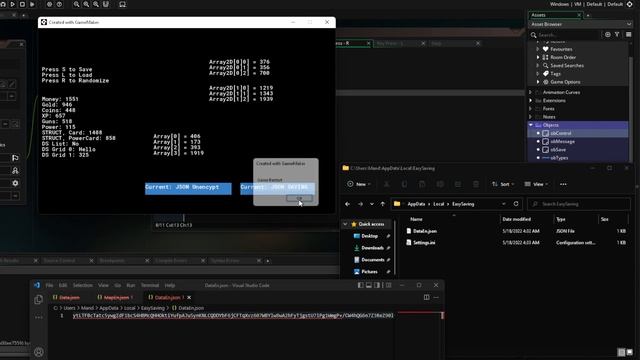Open target settings icon at top right
Screen dimensions: 640x360
coord(629,4)
